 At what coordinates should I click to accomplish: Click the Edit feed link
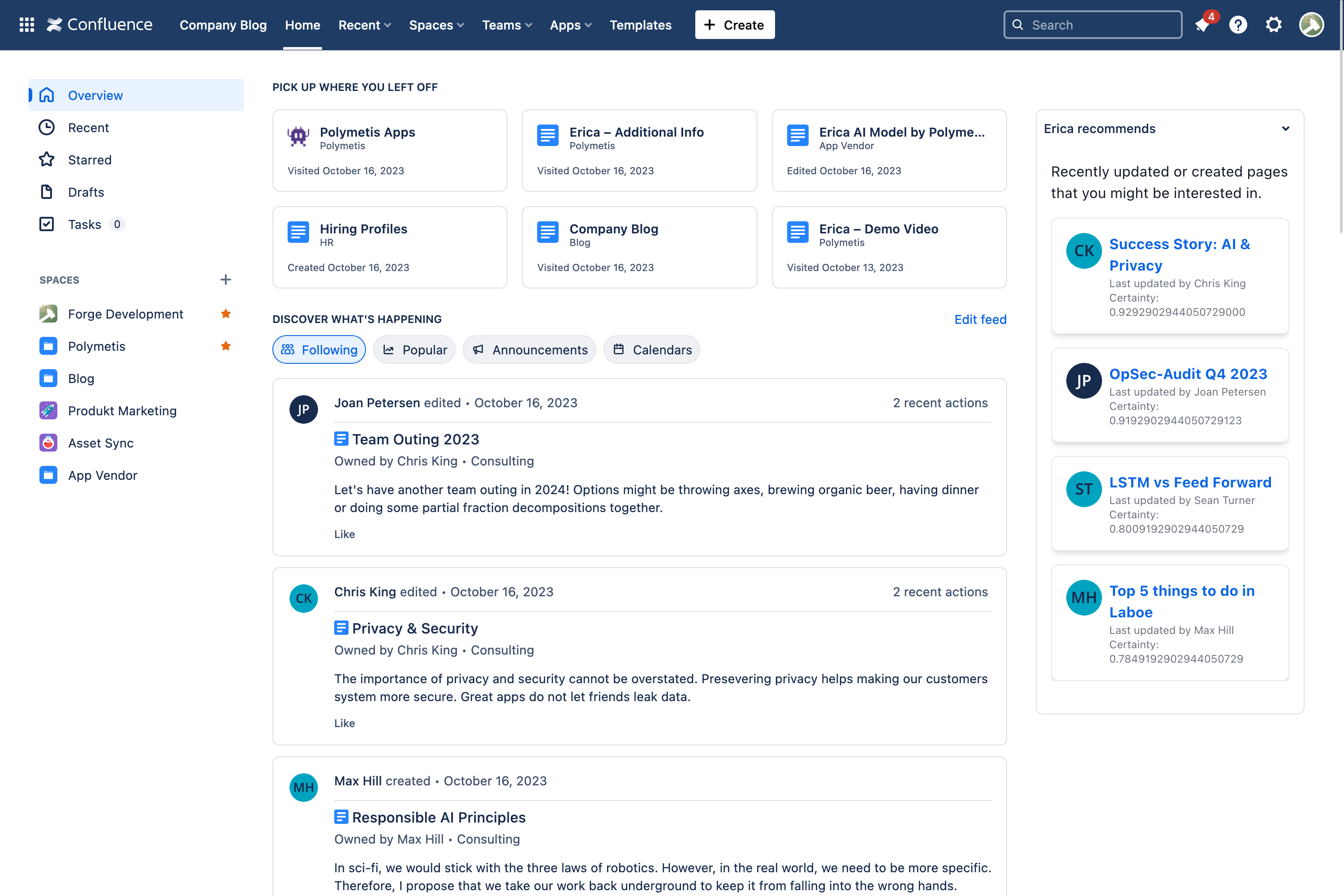click(980, 319)
